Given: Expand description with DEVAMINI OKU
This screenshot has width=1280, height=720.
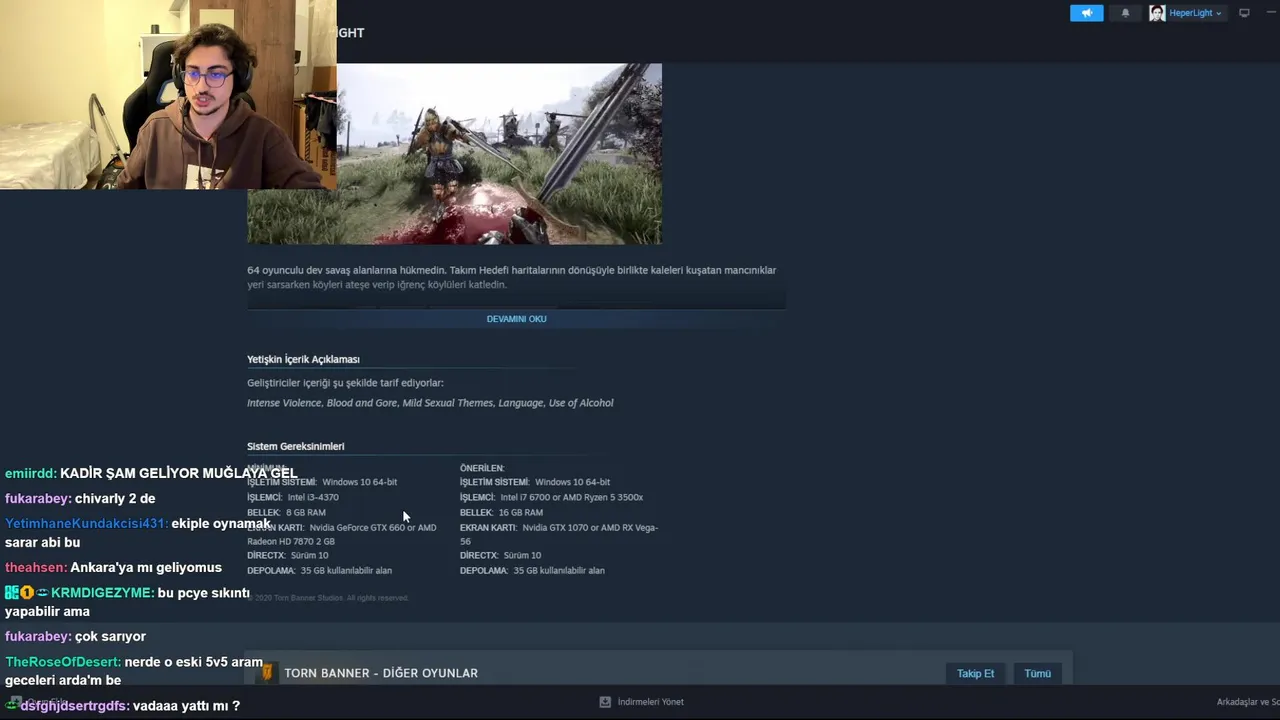Looking at the screenshot, I should tap(516, 319).
